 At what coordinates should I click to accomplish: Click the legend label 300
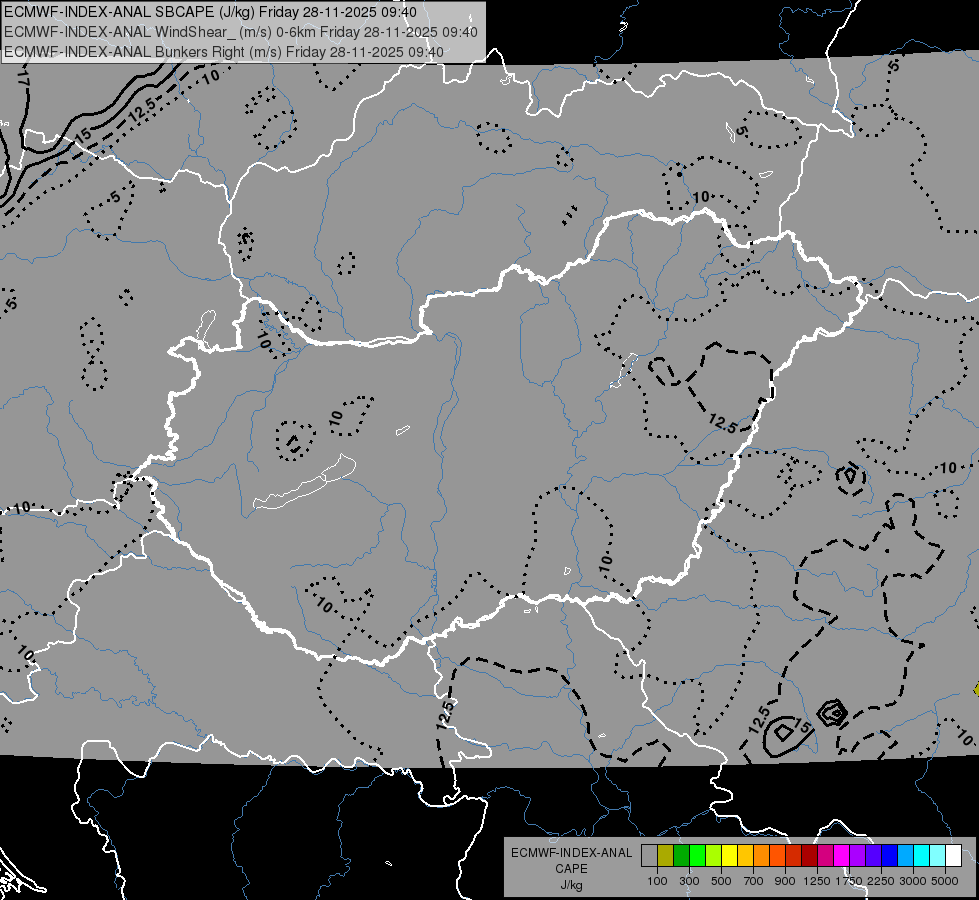click(x=689, y=881)
